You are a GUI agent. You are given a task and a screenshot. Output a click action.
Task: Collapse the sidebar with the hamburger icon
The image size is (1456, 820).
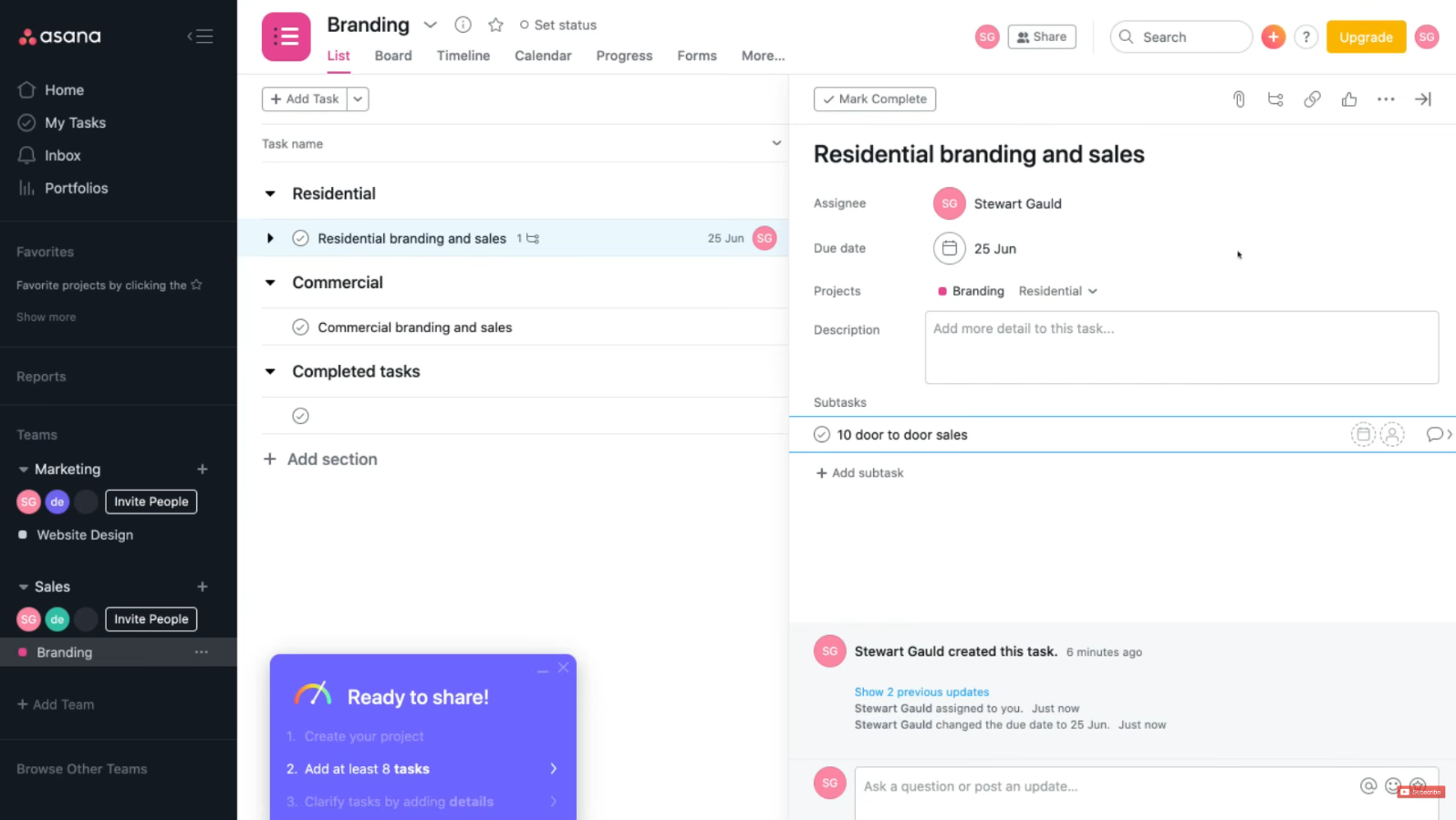tap(200, 36)
